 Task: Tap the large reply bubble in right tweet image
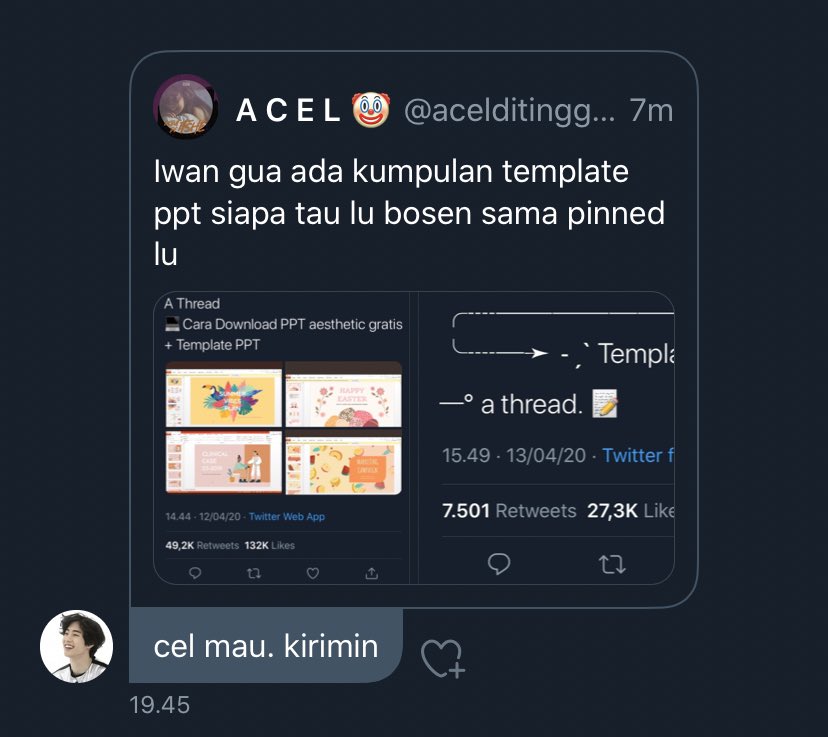[498, 564]
